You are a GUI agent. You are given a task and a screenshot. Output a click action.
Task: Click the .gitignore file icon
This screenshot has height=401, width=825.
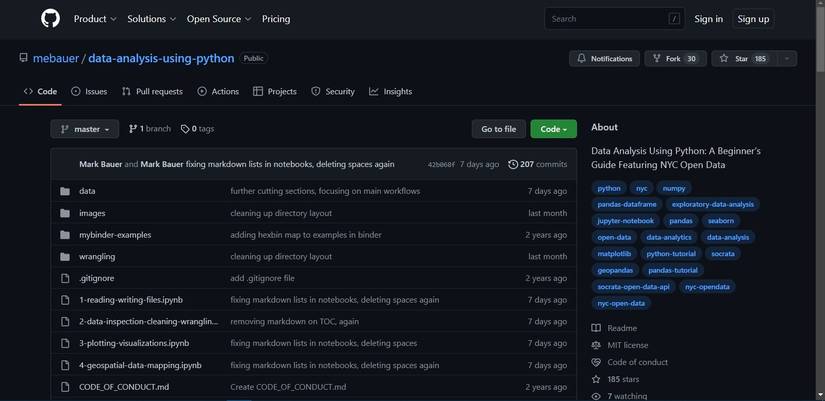(65, 278)
